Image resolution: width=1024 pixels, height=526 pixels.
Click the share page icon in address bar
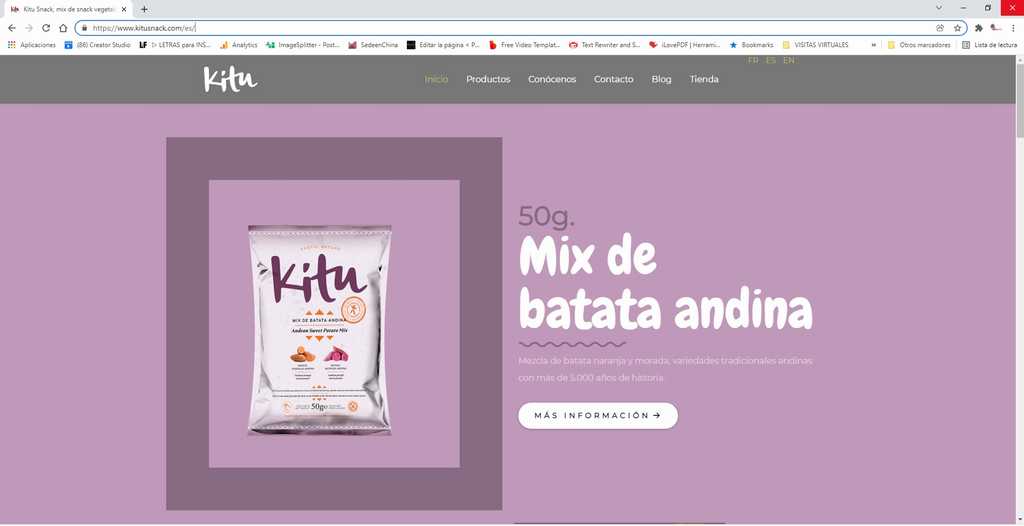click(x=940, y=28)
